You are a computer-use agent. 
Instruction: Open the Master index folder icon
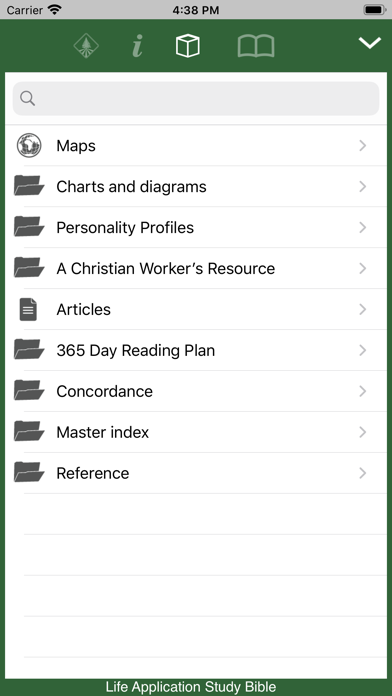(x=29, y=432)
